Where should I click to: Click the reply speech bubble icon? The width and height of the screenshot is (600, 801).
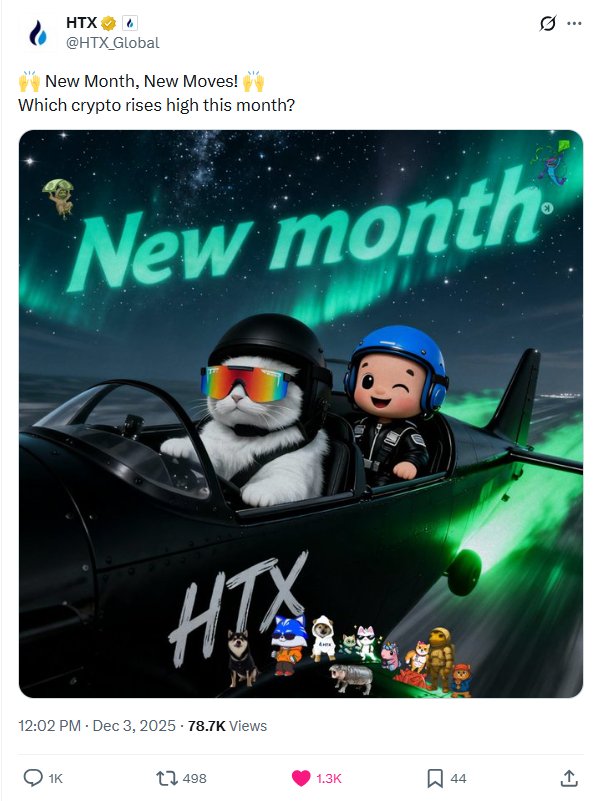click(33, 778)
